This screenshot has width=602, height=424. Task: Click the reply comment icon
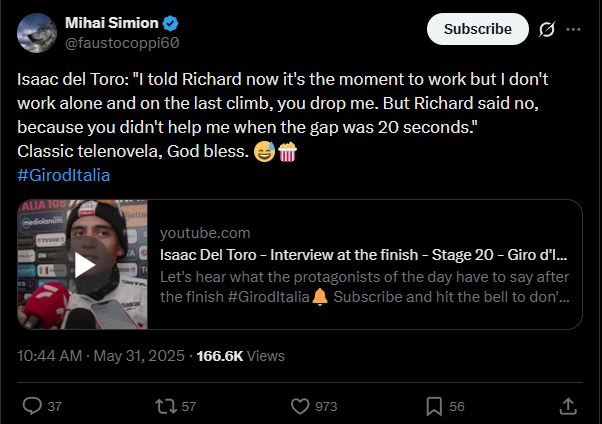(32, 406)
